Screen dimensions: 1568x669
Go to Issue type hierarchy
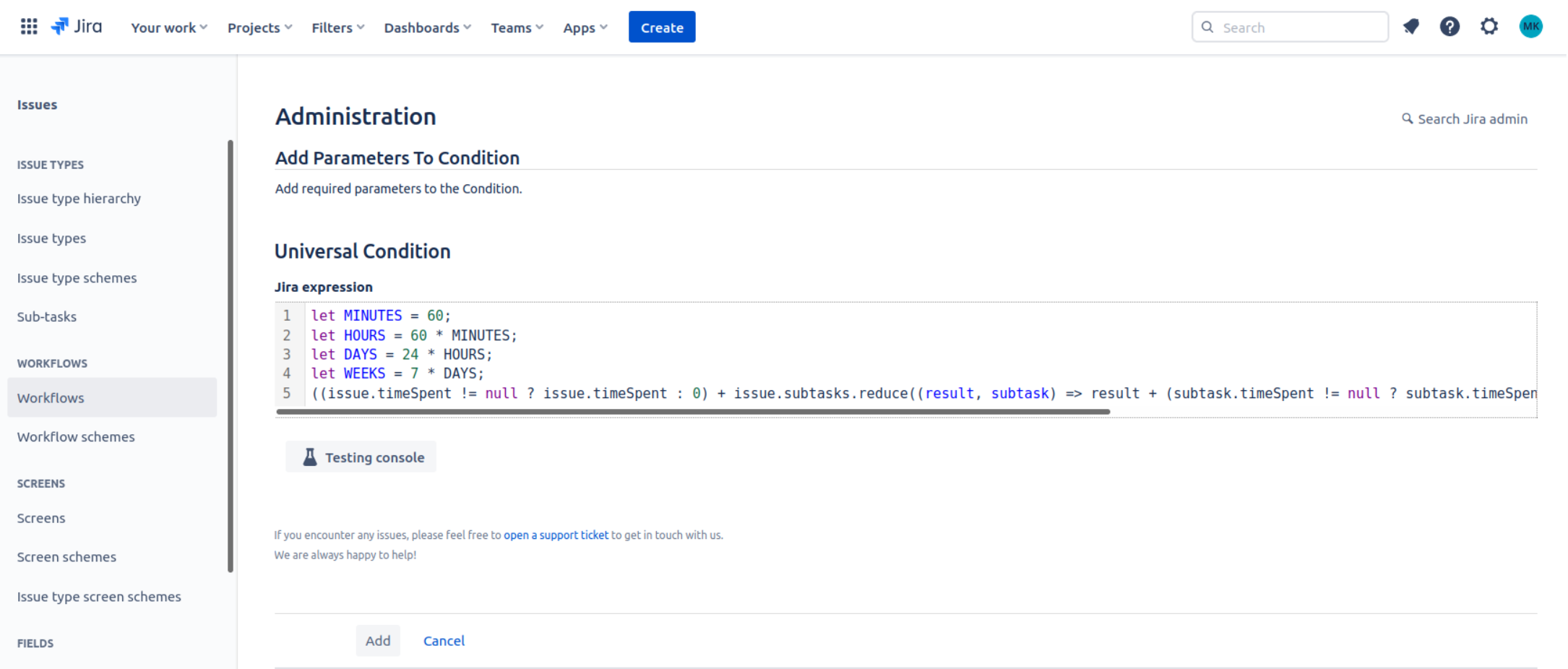pos(79,199)
